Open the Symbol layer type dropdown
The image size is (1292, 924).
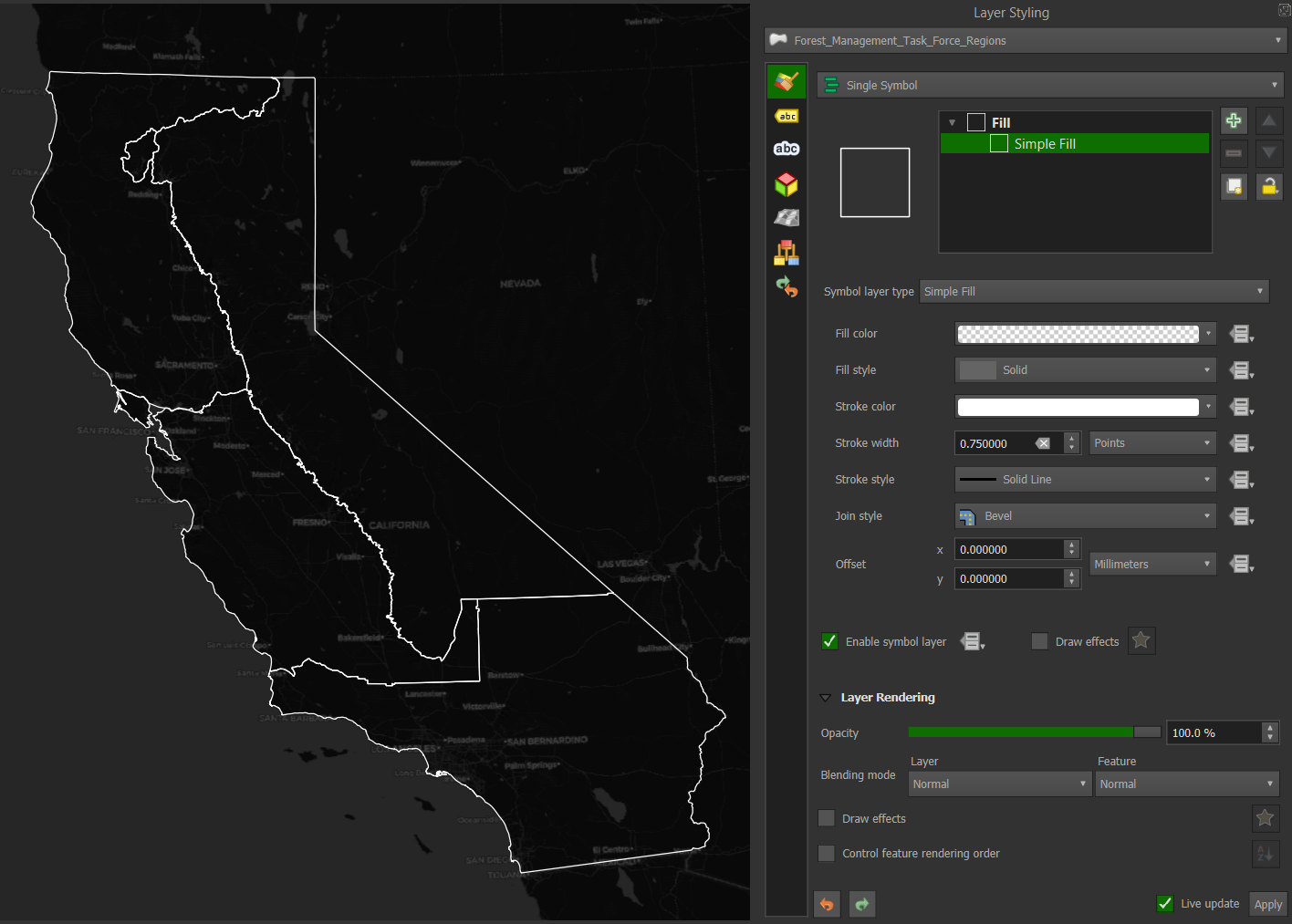point(1092,291)
